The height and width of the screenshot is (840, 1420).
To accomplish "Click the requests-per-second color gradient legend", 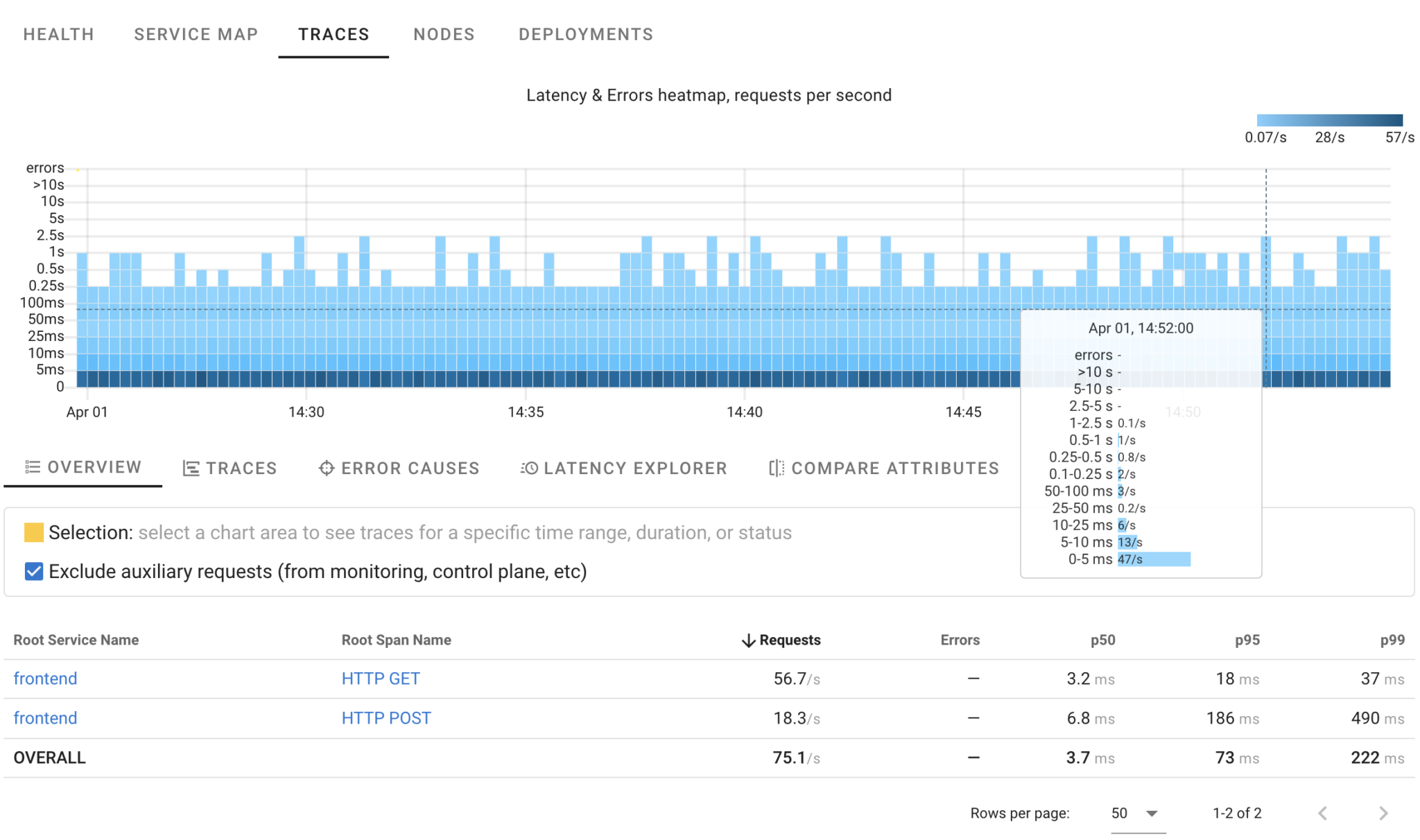I will (x=1329, y=120).
